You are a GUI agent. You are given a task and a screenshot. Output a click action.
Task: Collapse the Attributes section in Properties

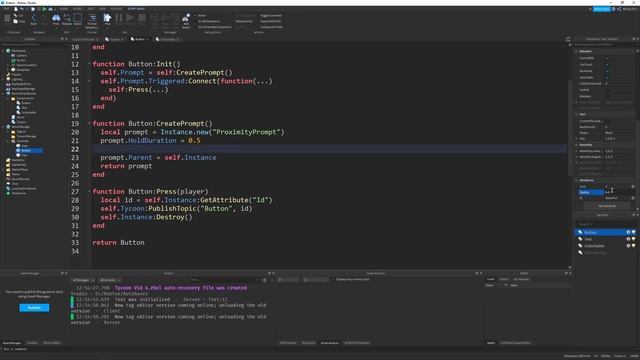coord(576,180)
